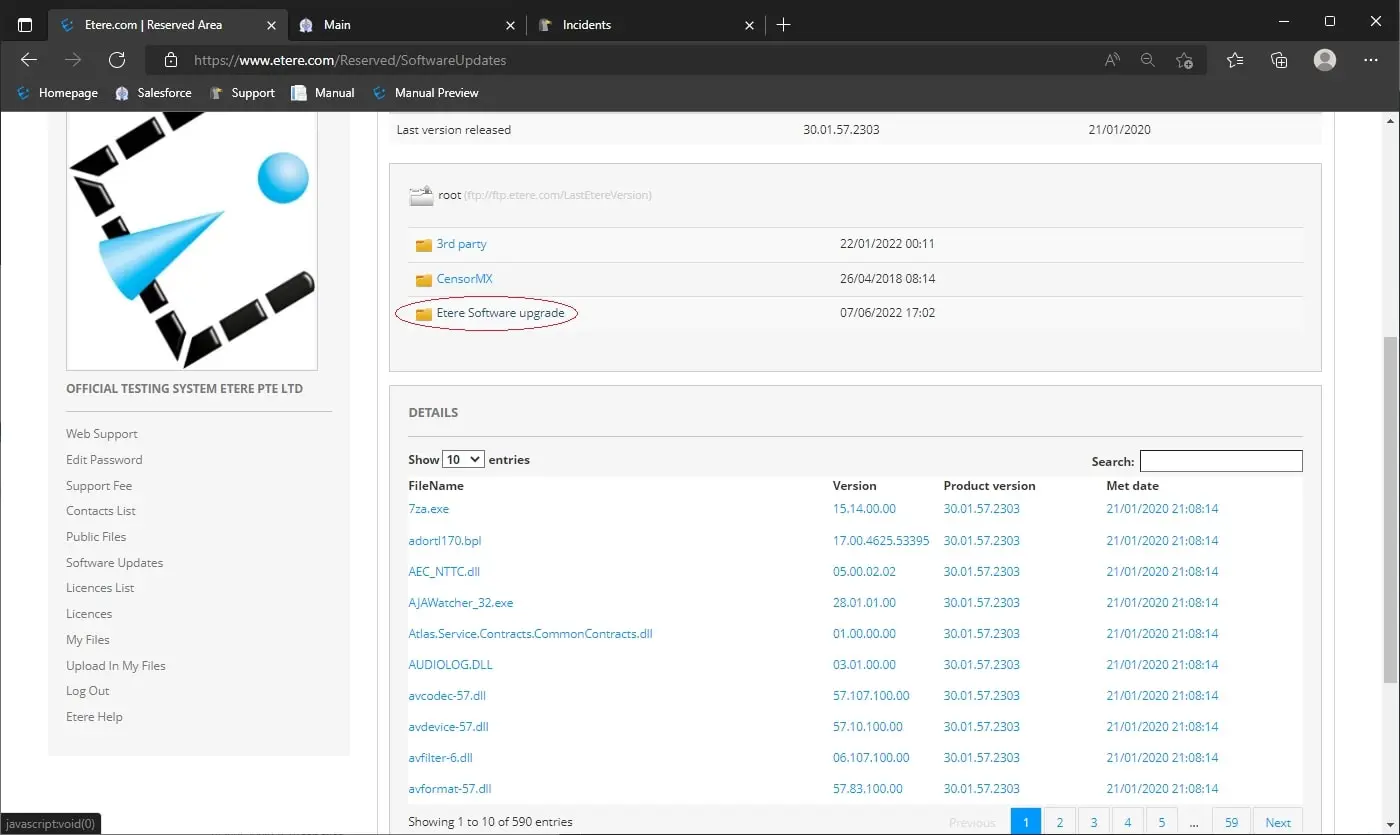Open the Etere Software upgrade folder
The width and height of the screenshot is (1400, 835).
[x=500, y=313]
